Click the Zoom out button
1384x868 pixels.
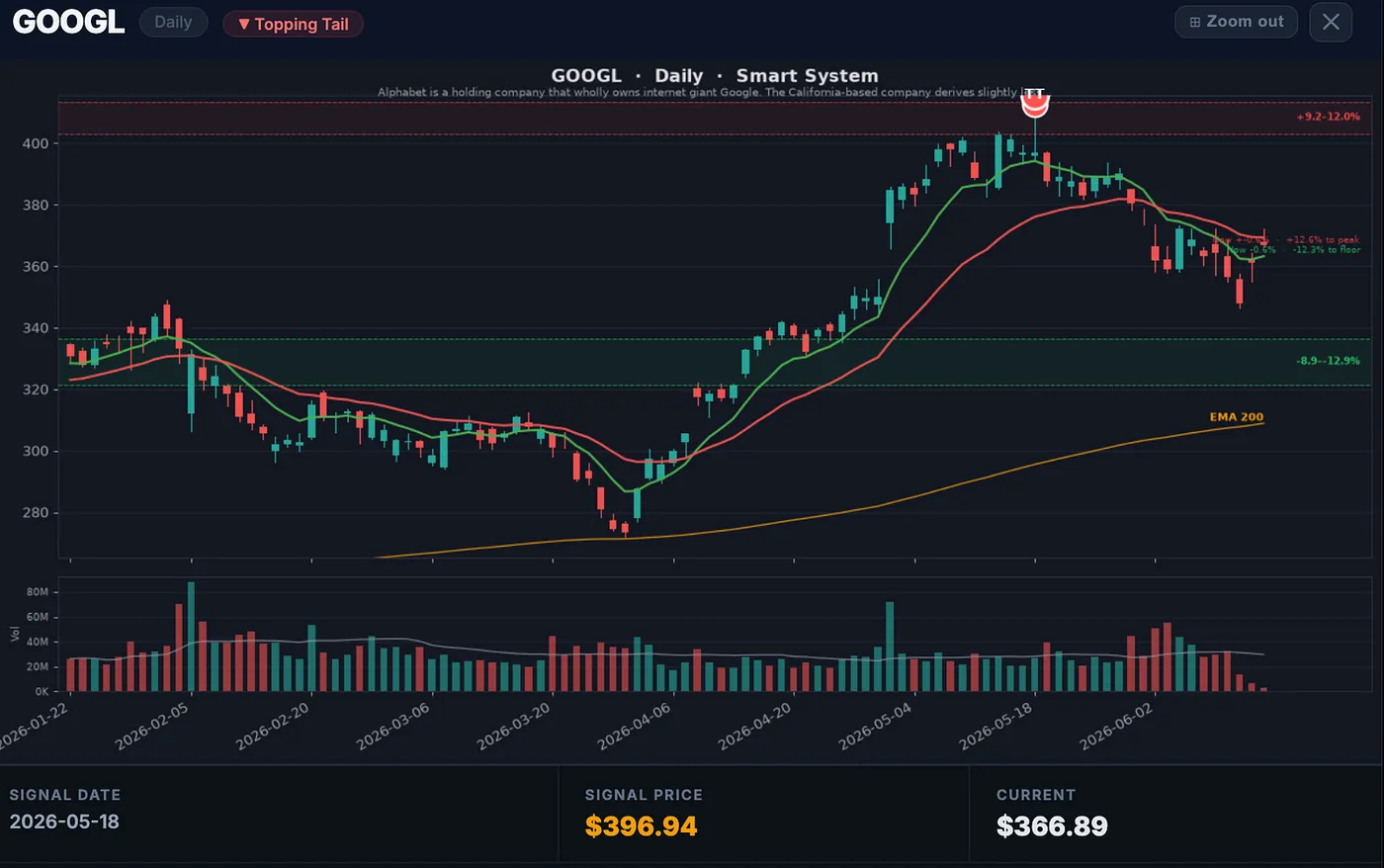(1236, 22)
